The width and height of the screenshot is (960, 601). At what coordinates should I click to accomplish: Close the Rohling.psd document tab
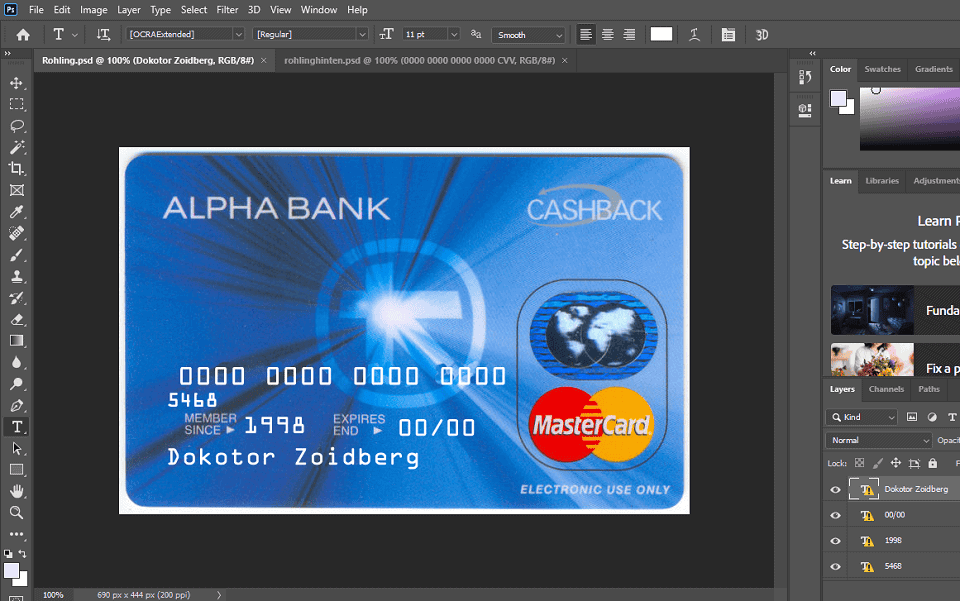click(264, 61)
